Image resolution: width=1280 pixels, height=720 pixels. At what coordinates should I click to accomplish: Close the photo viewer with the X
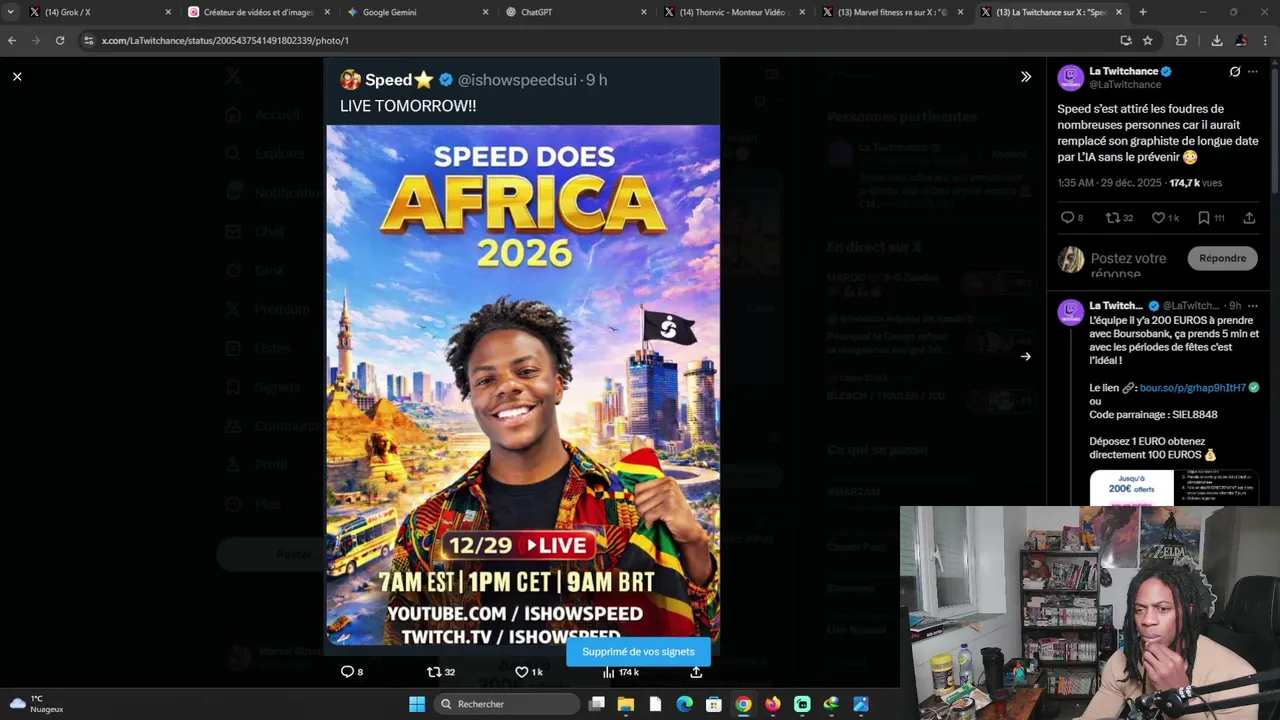point(17,76)
